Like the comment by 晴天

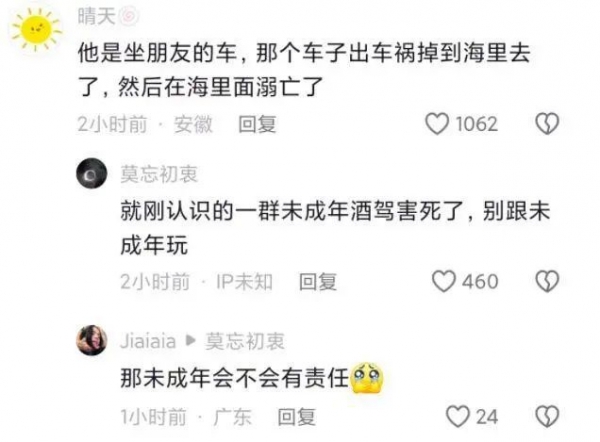click(437, 124)
